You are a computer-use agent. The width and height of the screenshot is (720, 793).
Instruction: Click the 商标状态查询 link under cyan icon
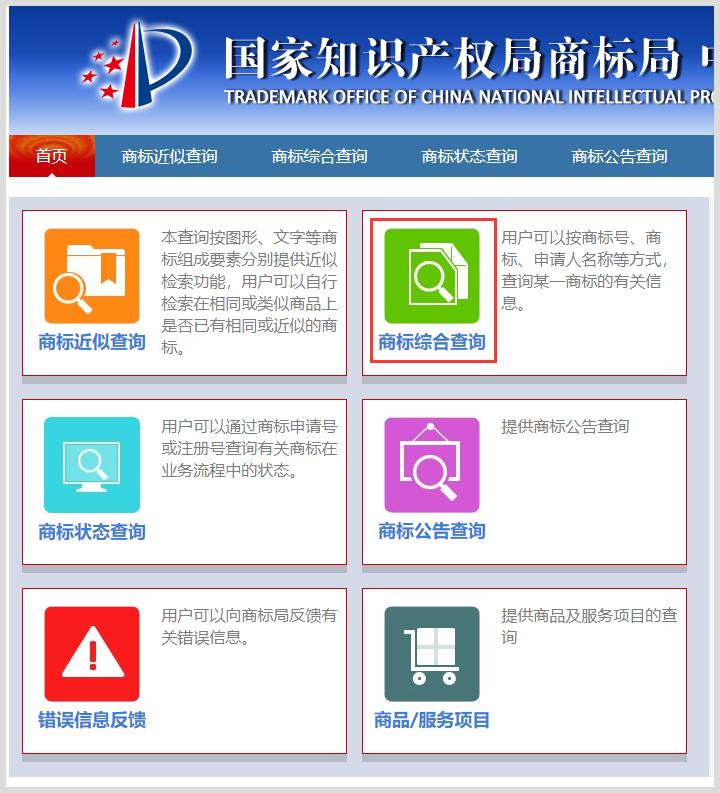click(92, 532)
